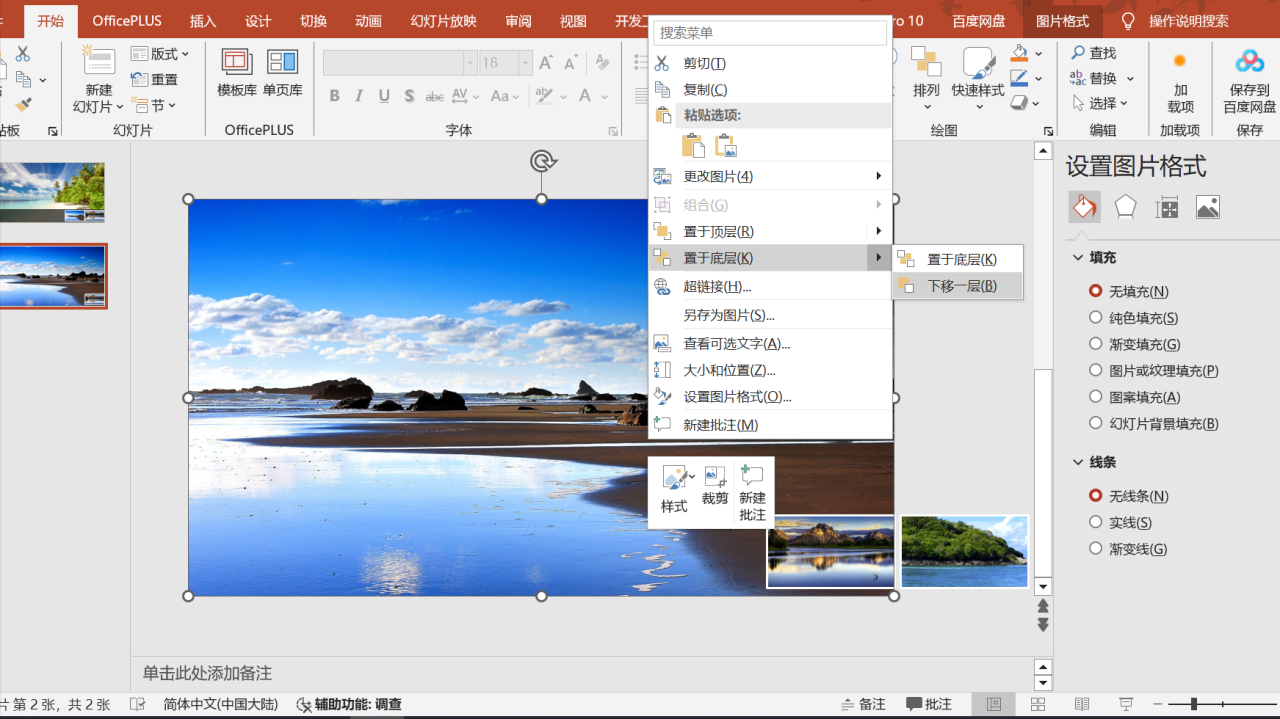Image resolution: width=1280 pixels, height=719 pixels.
Task: Choose the 实线 line radio button
Action: point(1096,522)
